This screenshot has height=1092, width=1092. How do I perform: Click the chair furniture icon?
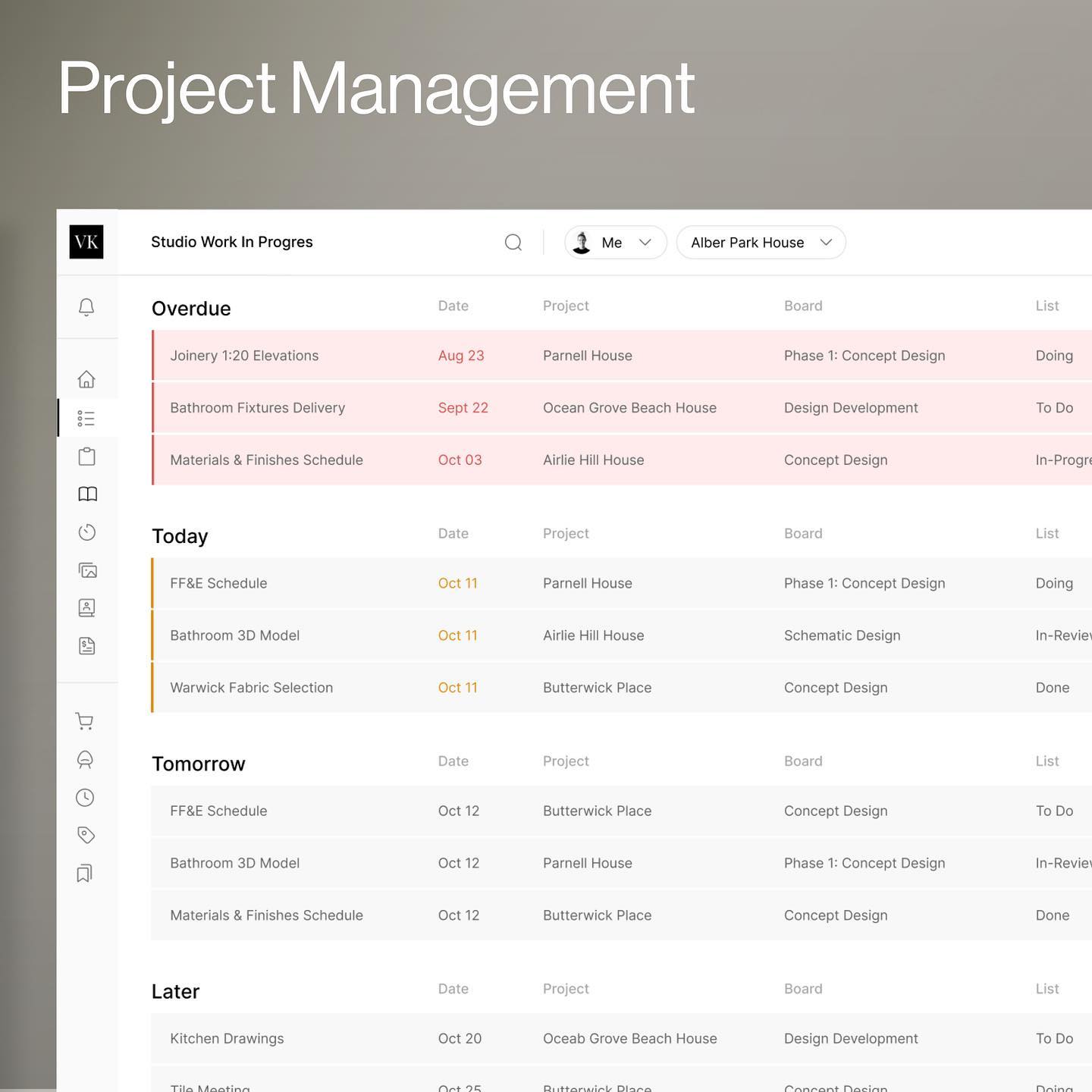pyautogui.click(x=85, y=759)
